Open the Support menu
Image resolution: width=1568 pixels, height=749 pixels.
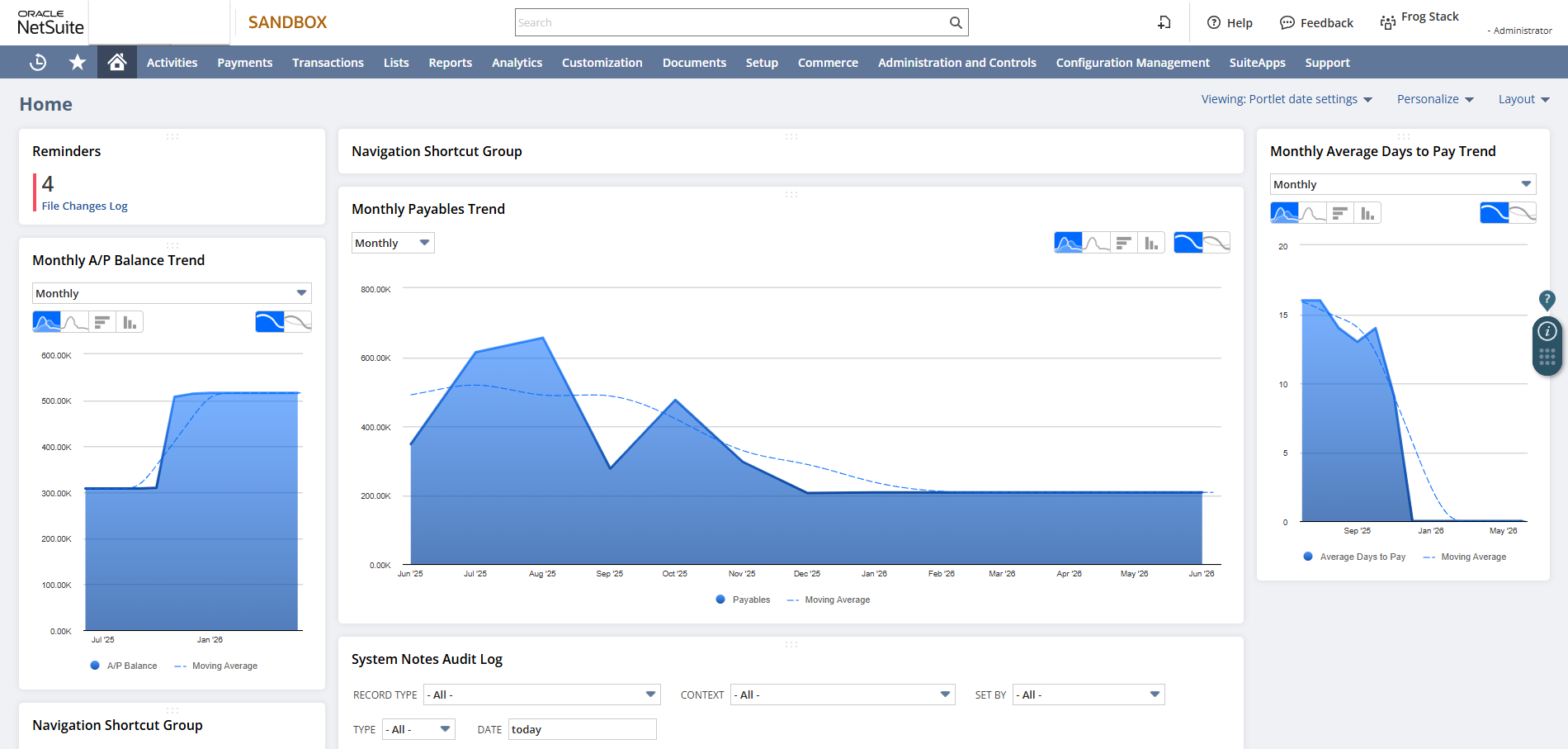[x=1327, y=63]
